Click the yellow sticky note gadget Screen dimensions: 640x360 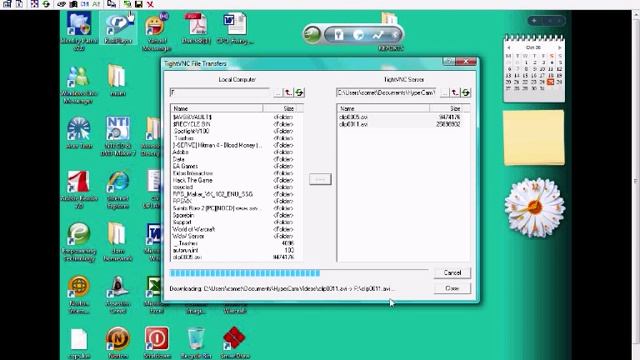(534, 138)
